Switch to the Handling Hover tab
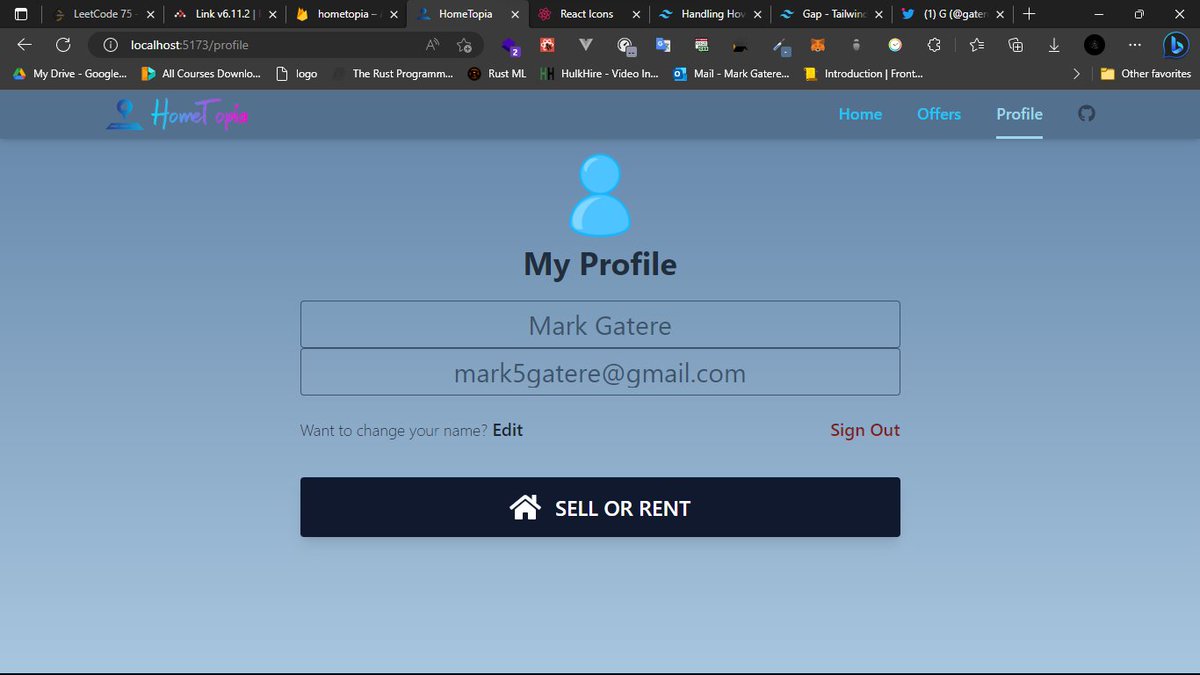This screenshot has width=1200, height=675. (711, 14)
